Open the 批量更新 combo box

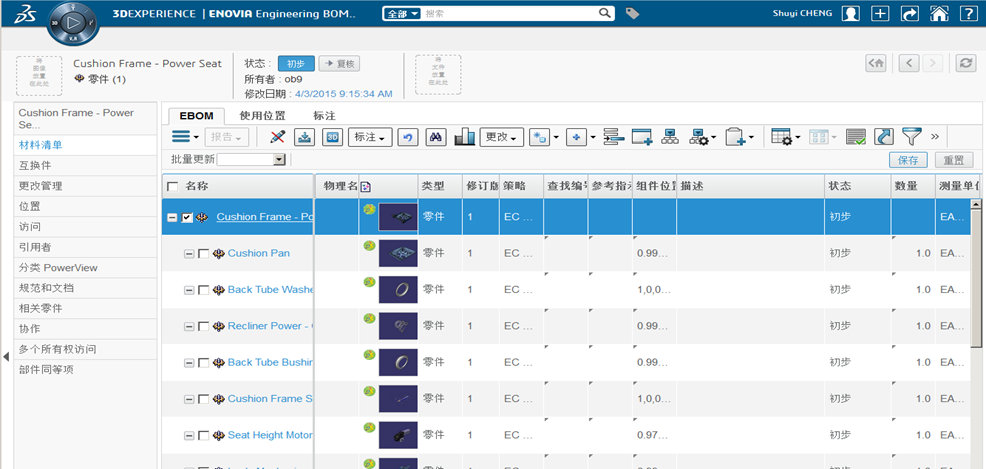[x=252, y=160]
